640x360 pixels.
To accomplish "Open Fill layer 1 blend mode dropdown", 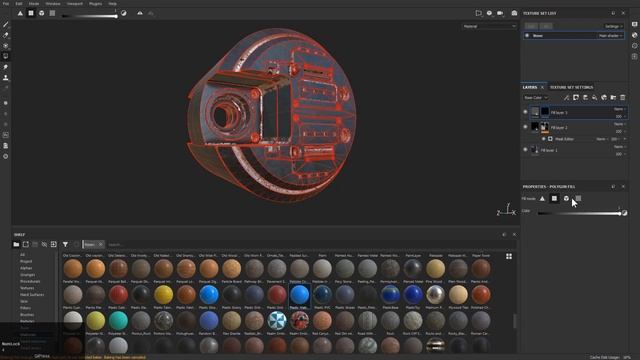I will click(x=620, y=147).
